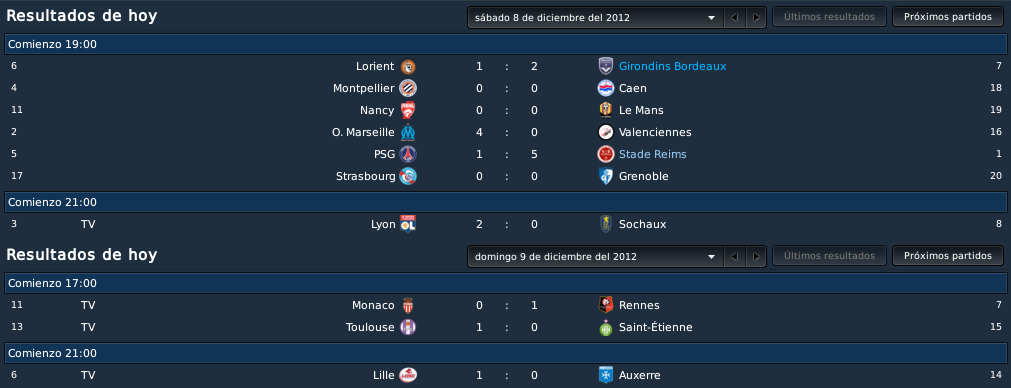The width and height of the screenshot is (1011, 388).
Task: Select the Montpellier team badge
Action: tap(407, 88)
